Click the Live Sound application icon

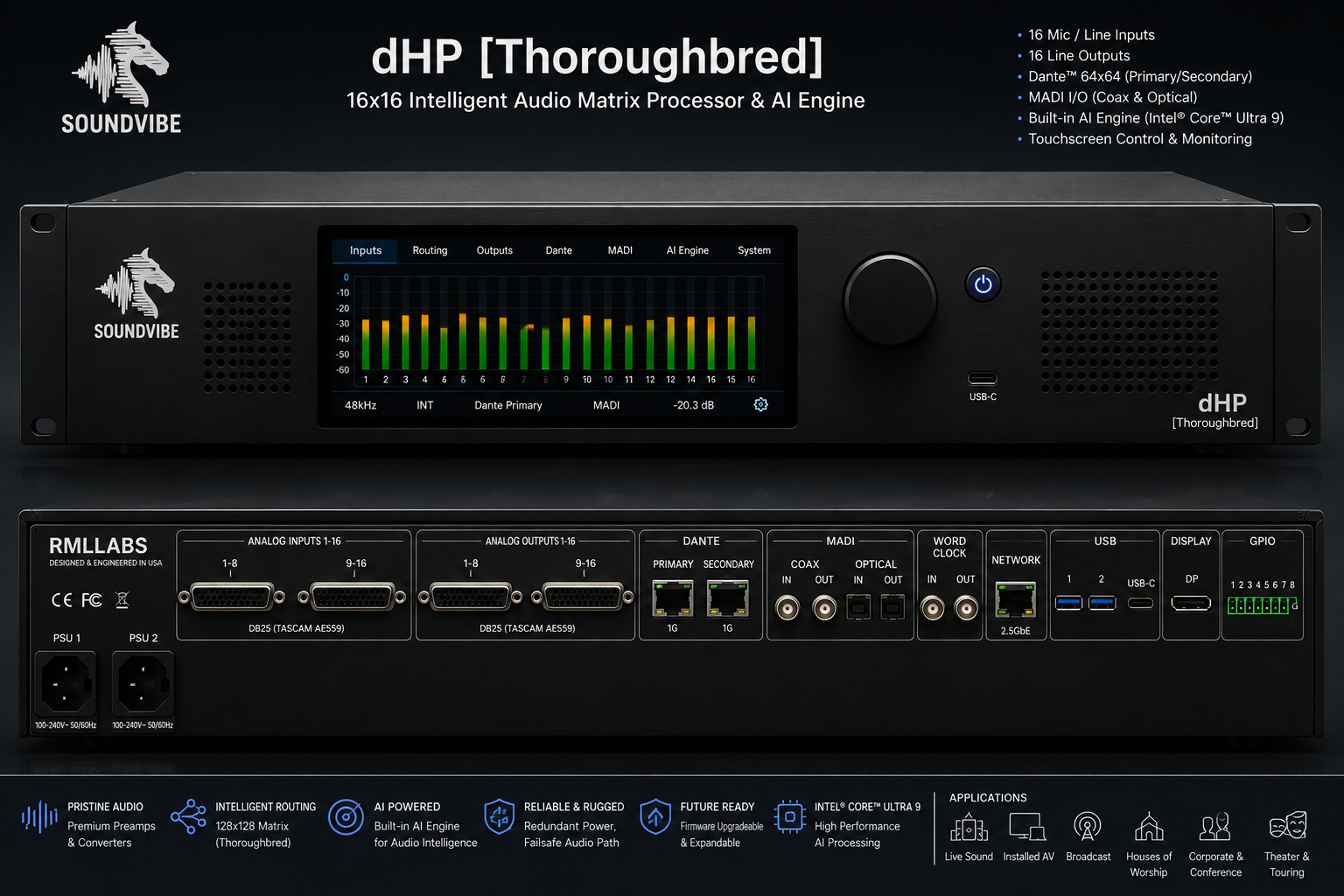[x=969, y=826]
